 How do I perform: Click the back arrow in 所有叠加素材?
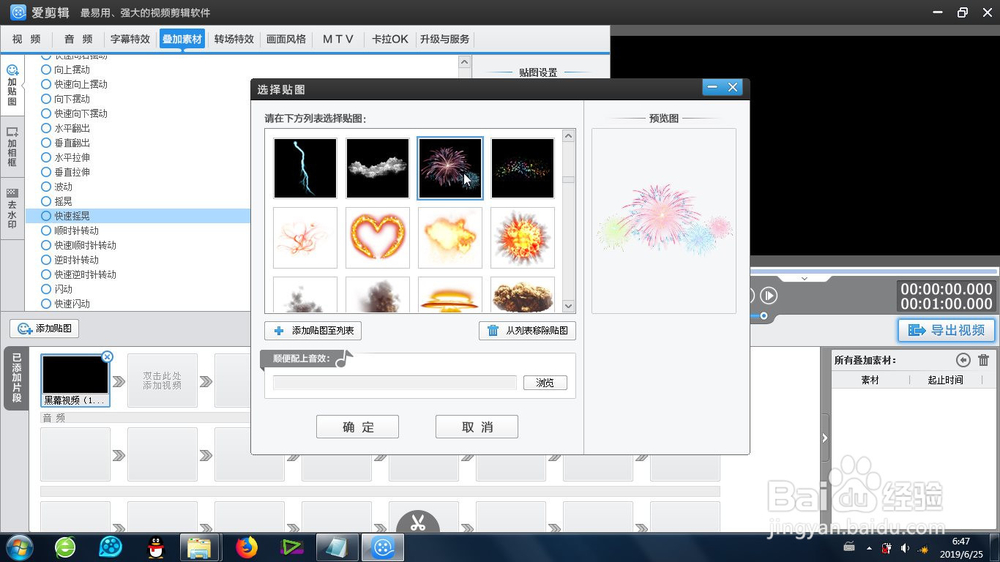[963, 360]
